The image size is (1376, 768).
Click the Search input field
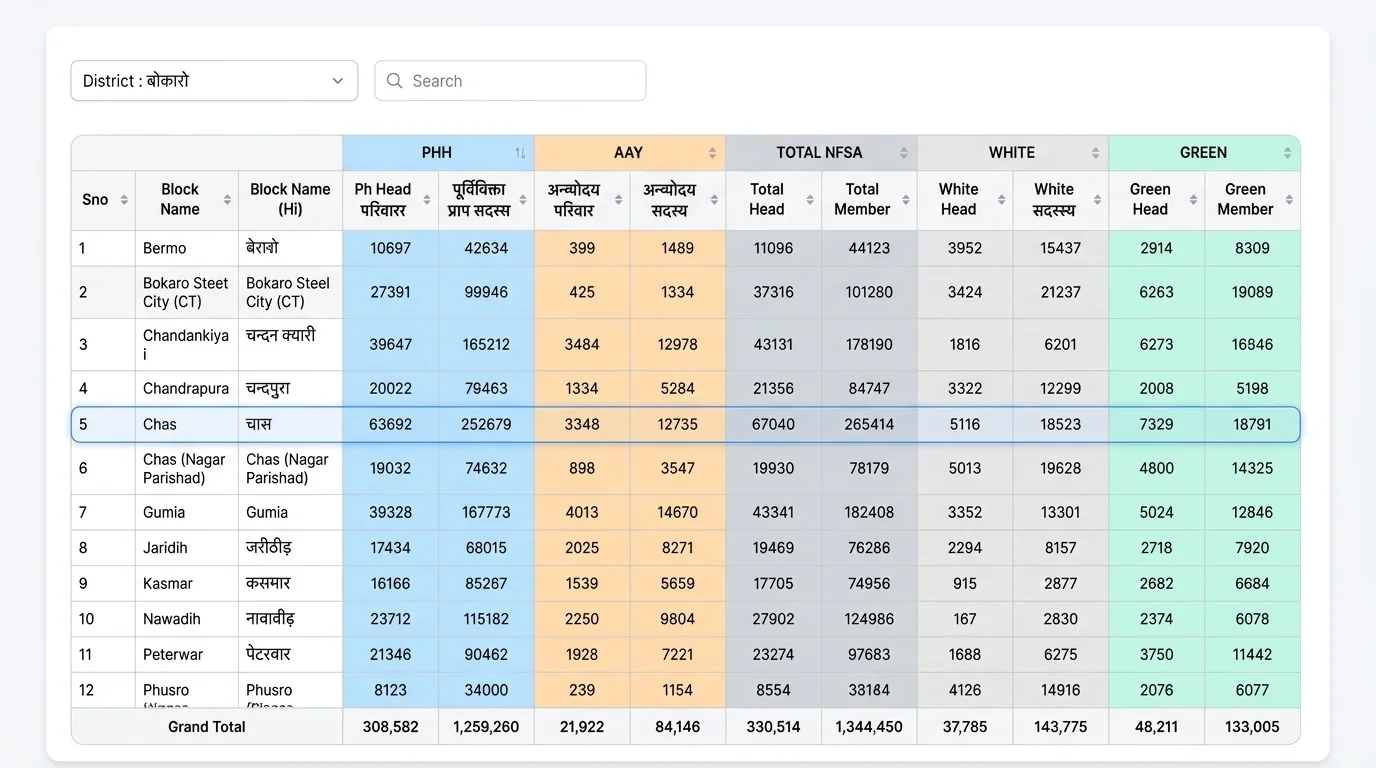(x=510, y=81)
